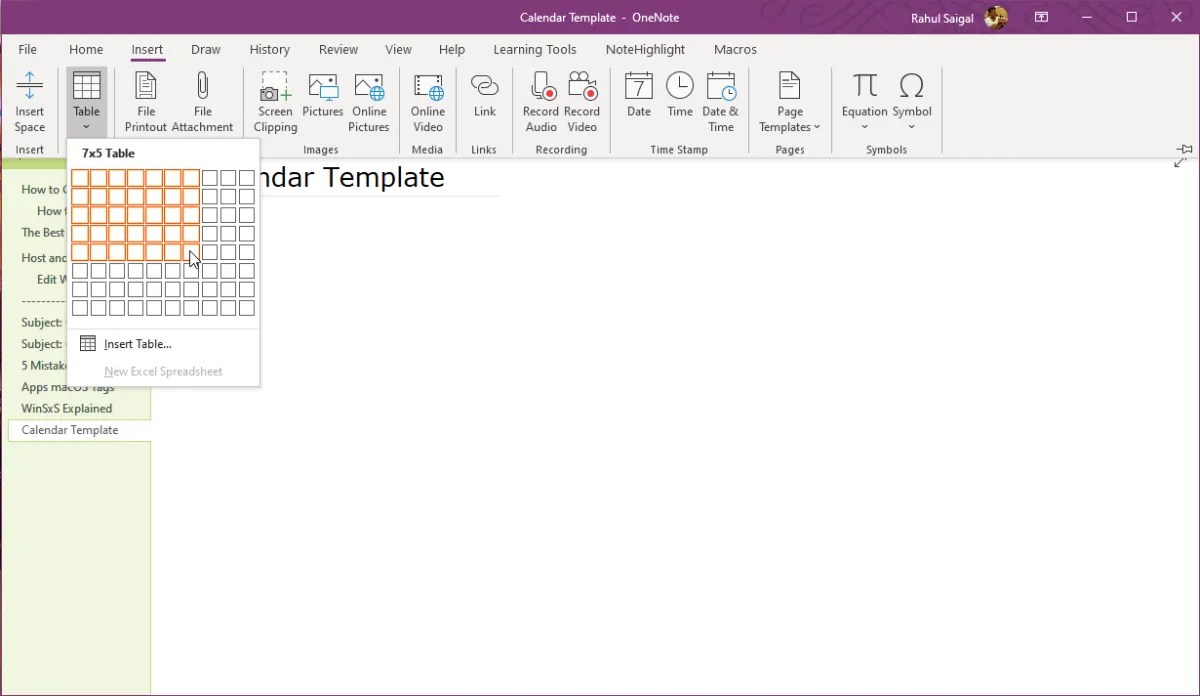Switch to the Draw ribbon tab
This screenshot has height=696, width=1200.
point(205,49)
